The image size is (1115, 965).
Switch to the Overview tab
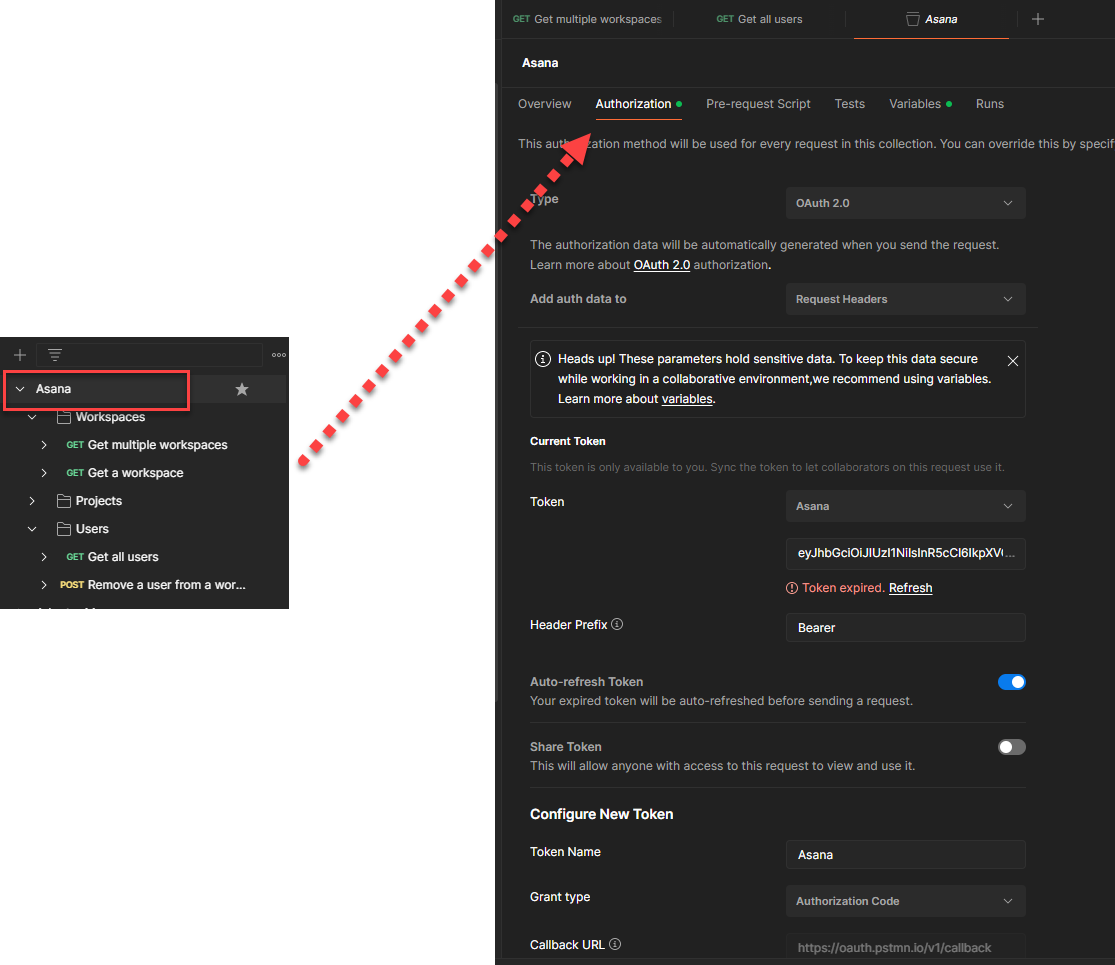click(x=545, y=104)
